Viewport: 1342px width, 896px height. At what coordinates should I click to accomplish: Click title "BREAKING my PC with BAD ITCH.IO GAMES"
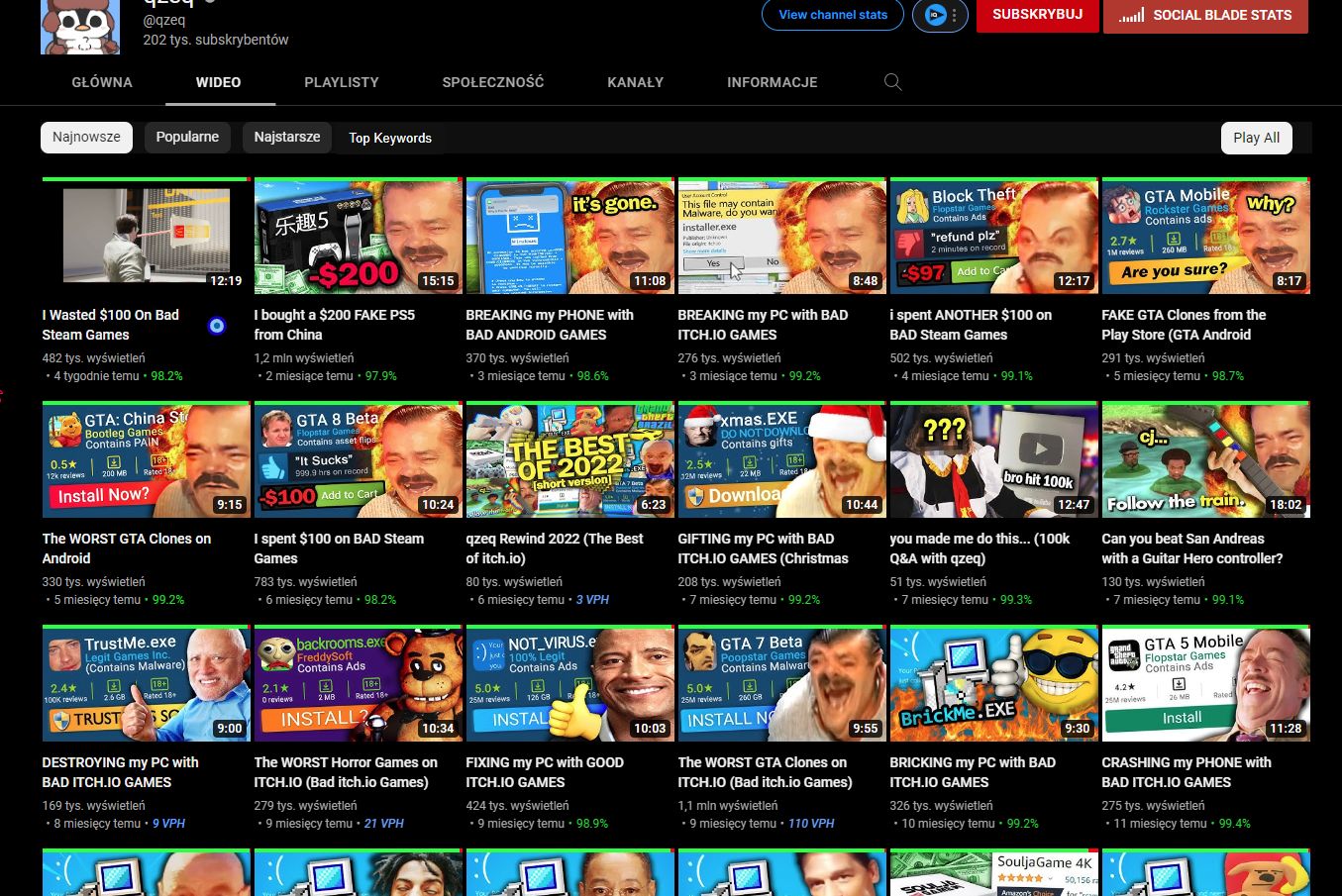[763, 325]
